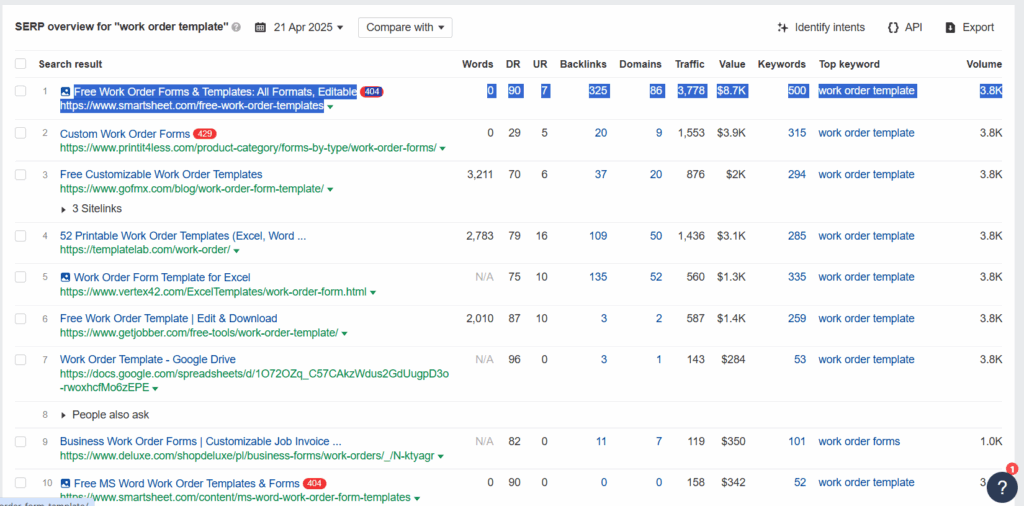Open the Business Work Order Forms result link
Viewport: 1024px width, 506px height.
point(200,441)
